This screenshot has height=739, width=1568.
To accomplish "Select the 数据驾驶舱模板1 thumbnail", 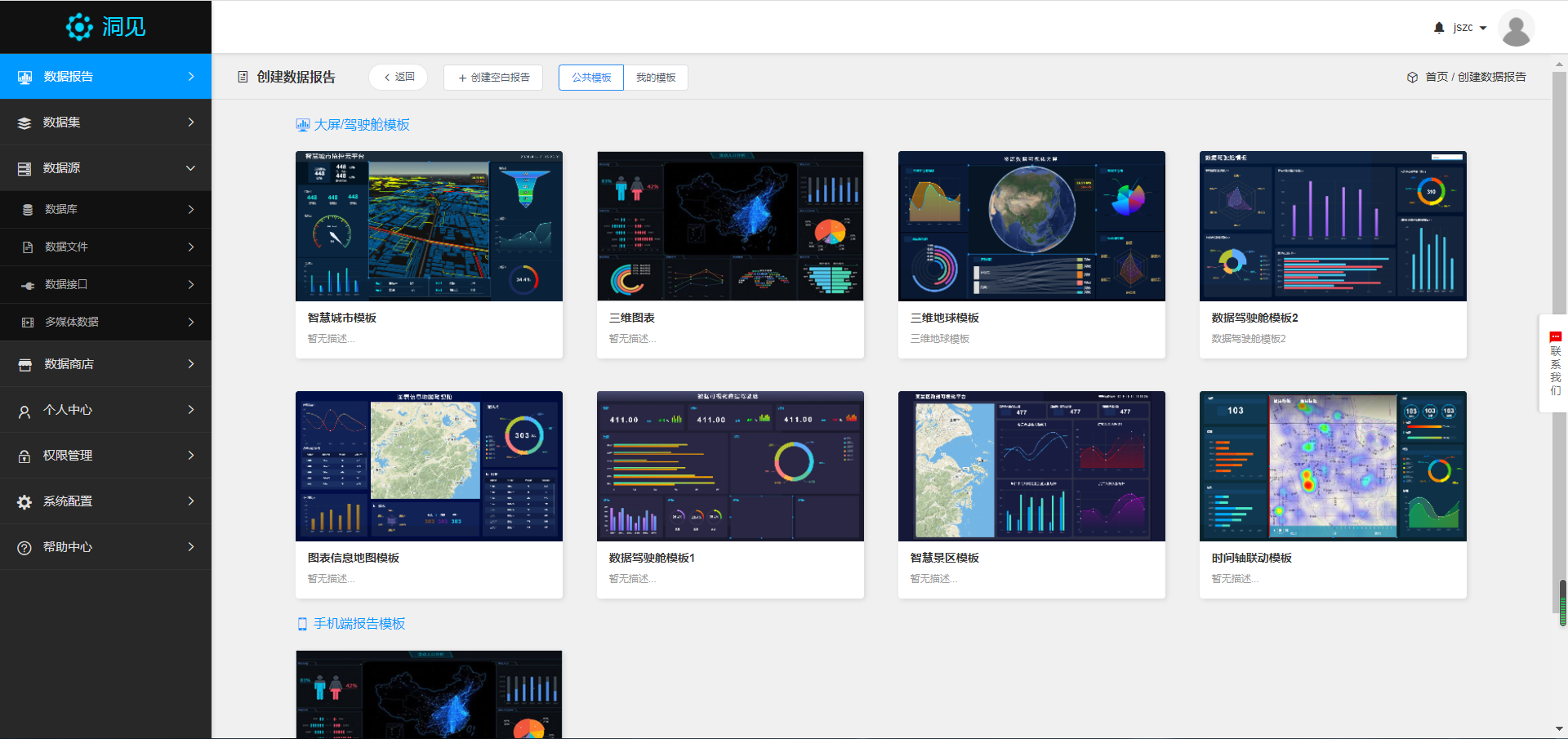I will tap(730, 466).
